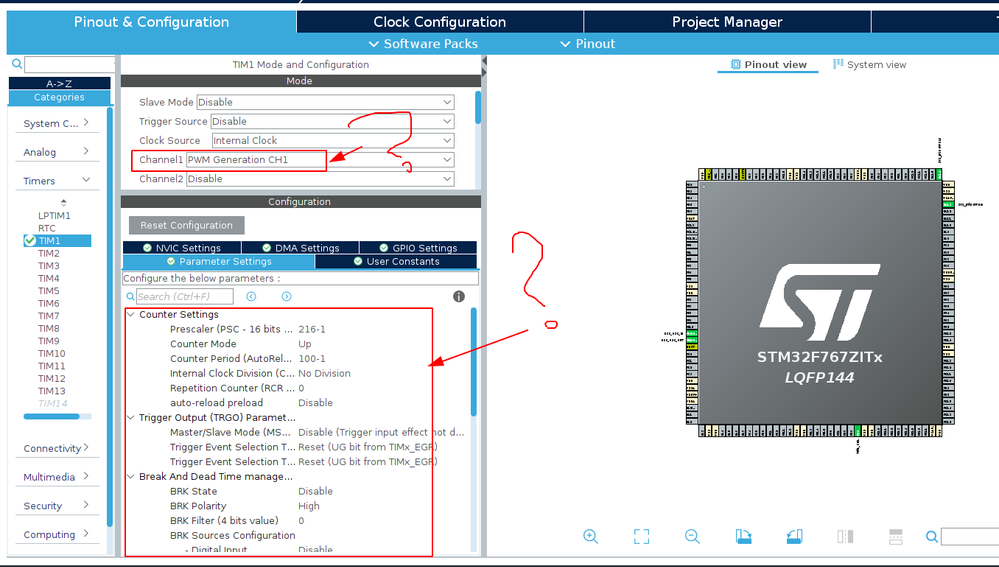This screenshot has height=567, width=999.
Task: Click the Counter Period value 100-1
Action: pos(312,359)
